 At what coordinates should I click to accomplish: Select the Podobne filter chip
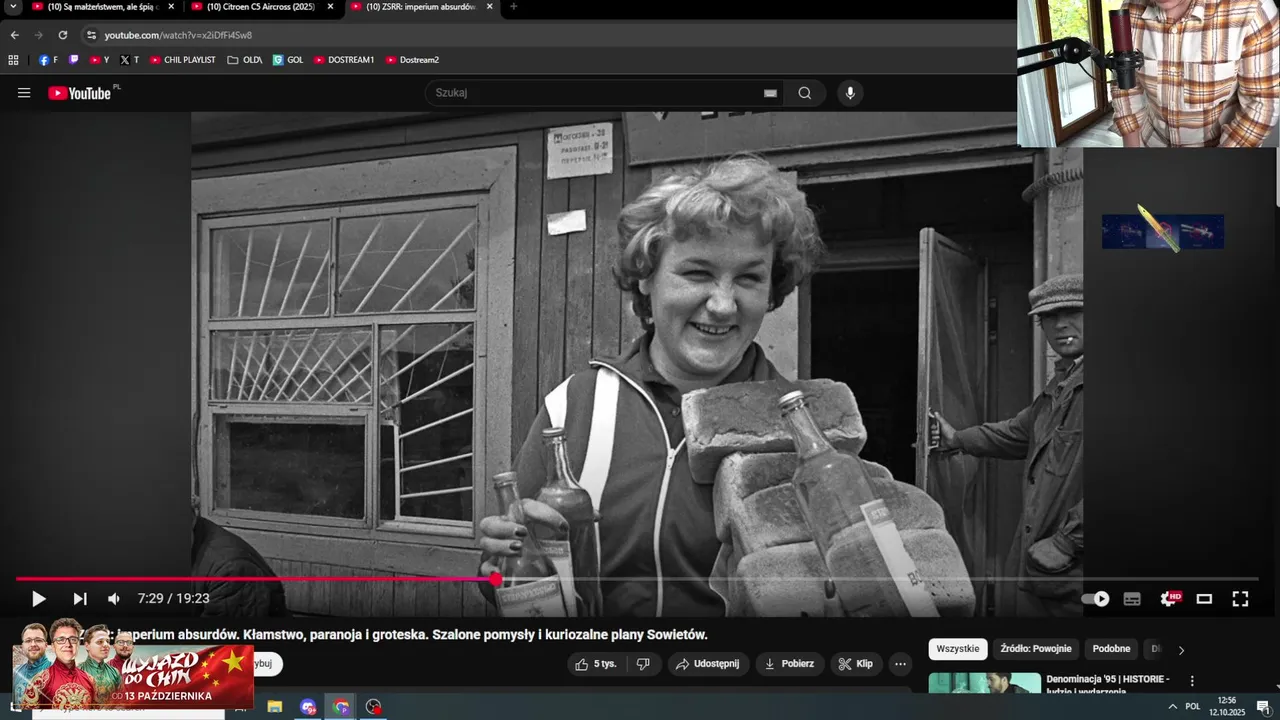click(1111, 649)
